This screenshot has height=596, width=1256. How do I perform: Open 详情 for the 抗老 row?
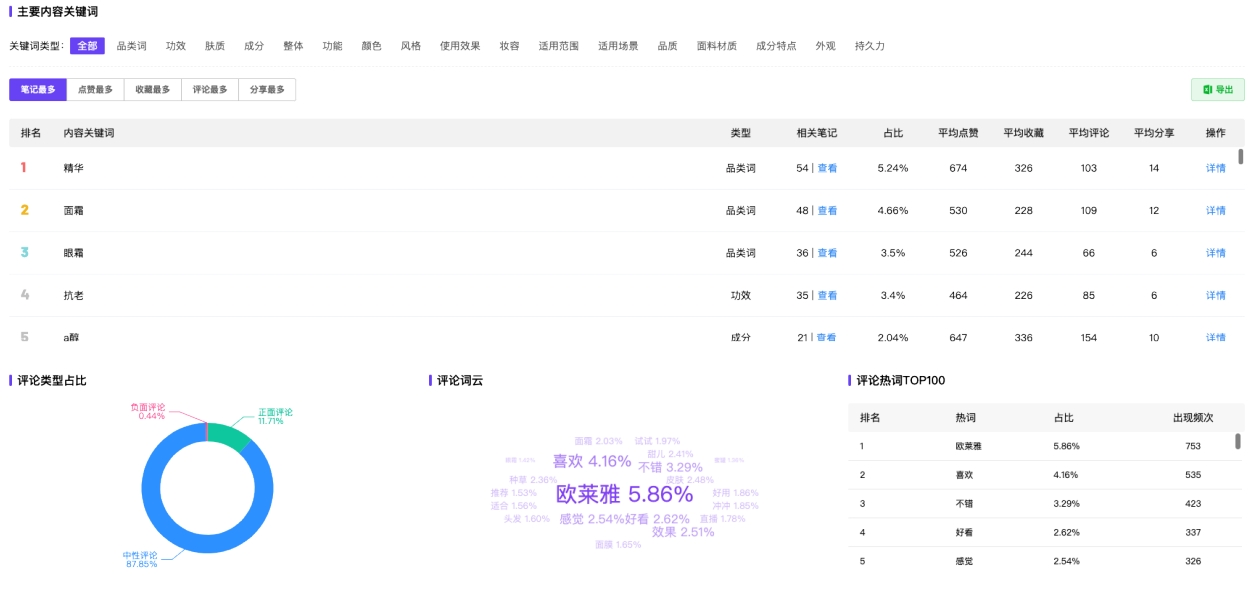1215,296
